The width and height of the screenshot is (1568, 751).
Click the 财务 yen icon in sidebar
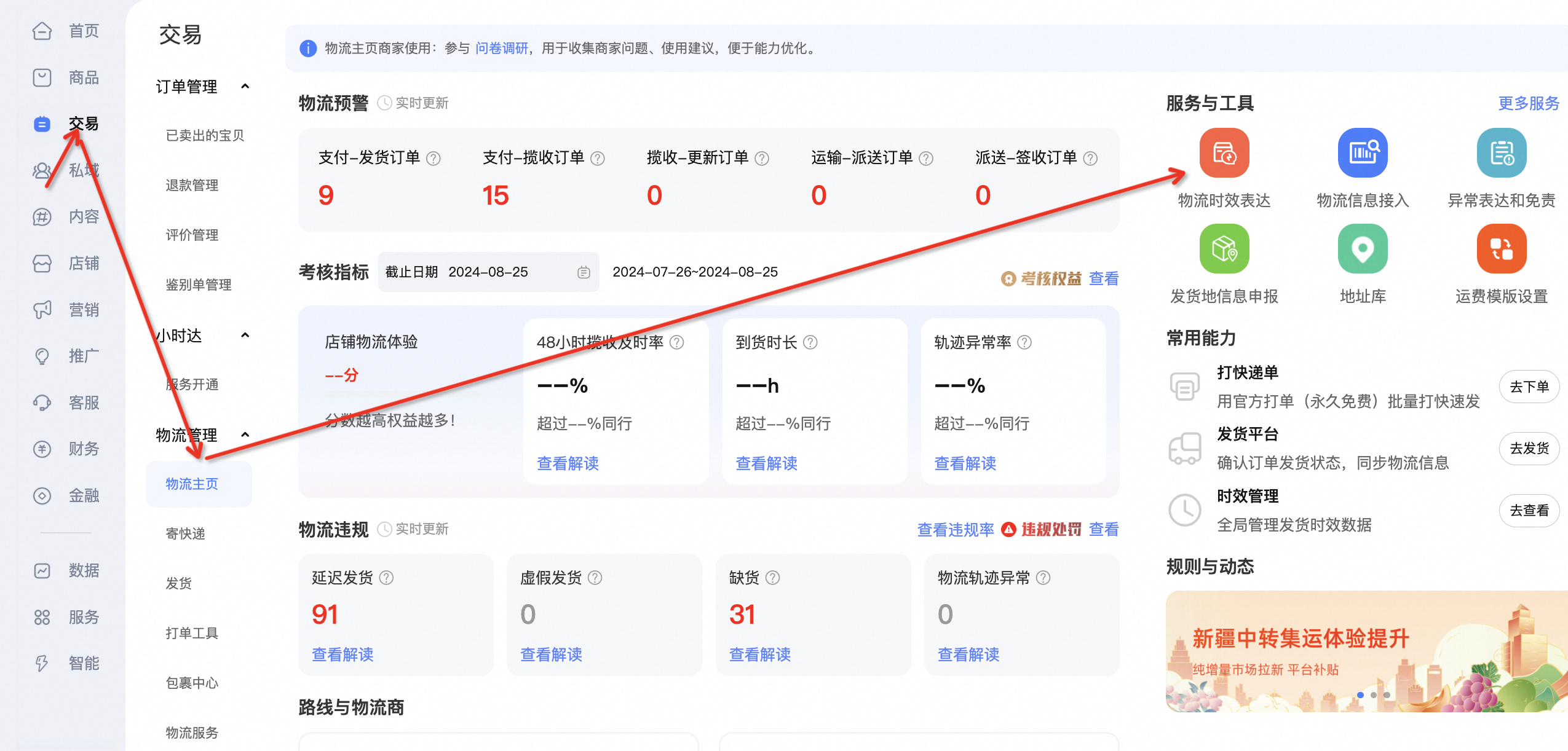tap(42, 449)
